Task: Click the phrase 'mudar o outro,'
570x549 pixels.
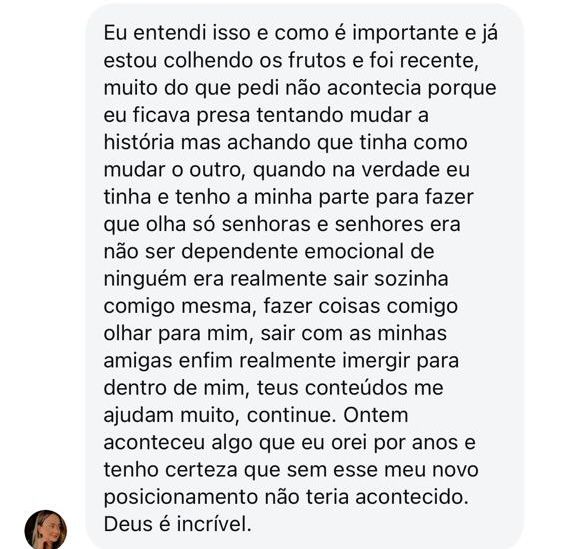Action: (175, 169)
